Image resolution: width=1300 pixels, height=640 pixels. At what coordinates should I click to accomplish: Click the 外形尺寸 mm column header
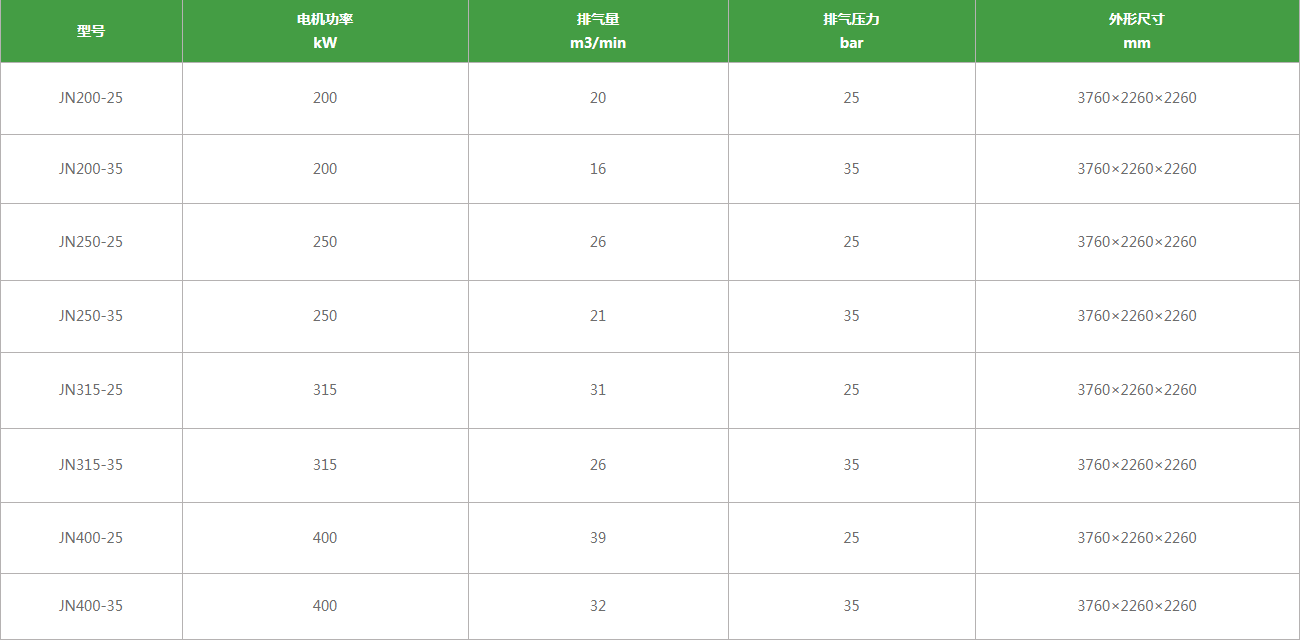click(1137, 31)
